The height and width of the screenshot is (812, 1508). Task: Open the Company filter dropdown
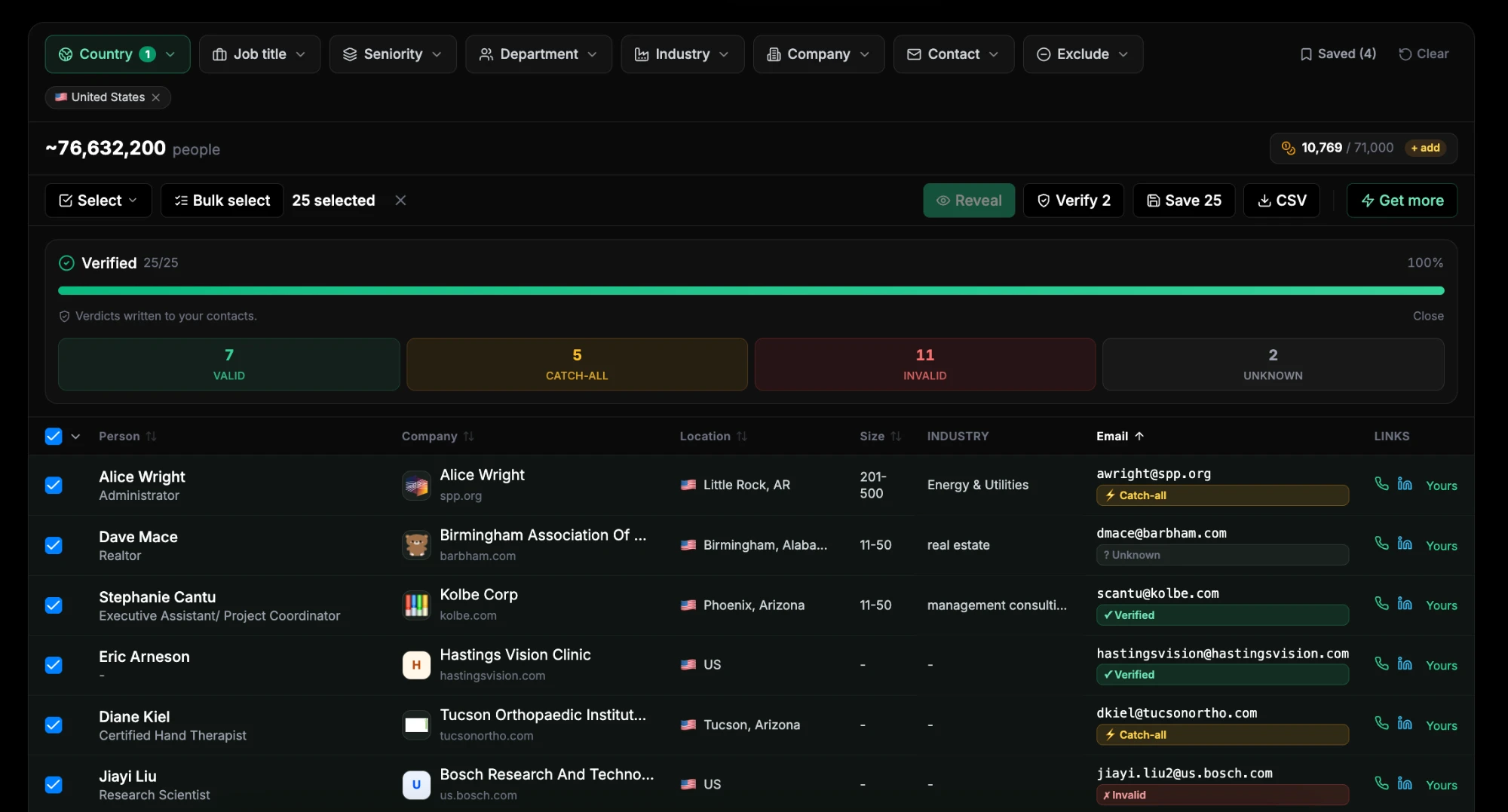pyautogui.click(x=819, y=54)
